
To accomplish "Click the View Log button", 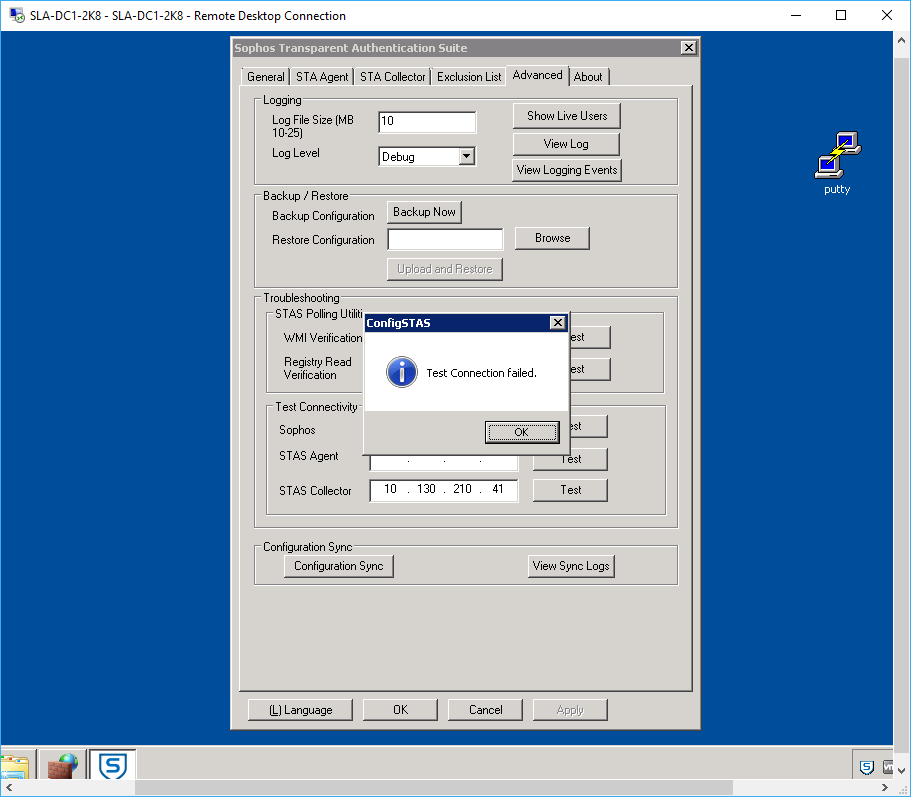I will [x=566, y=143].
